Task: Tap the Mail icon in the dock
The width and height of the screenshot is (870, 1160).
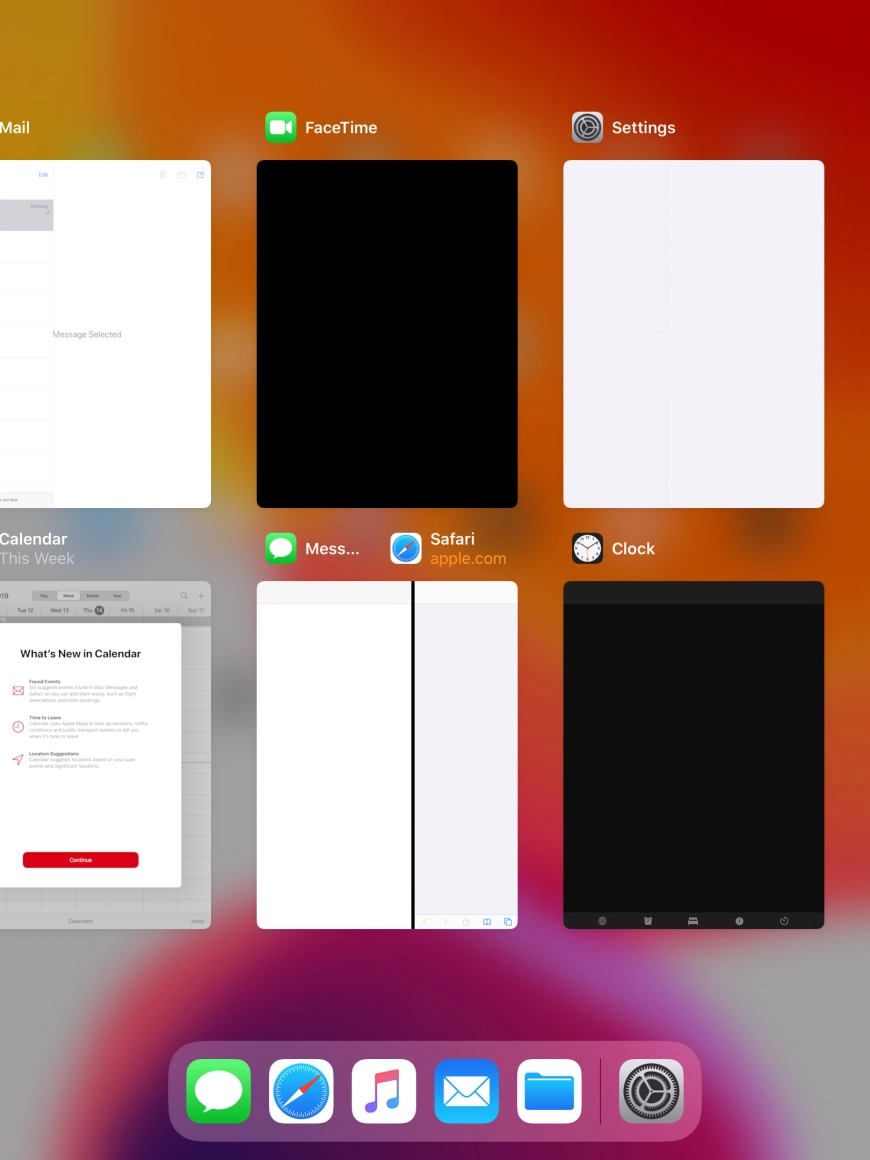Action: pyautogui.click(x=467, y=1091)
